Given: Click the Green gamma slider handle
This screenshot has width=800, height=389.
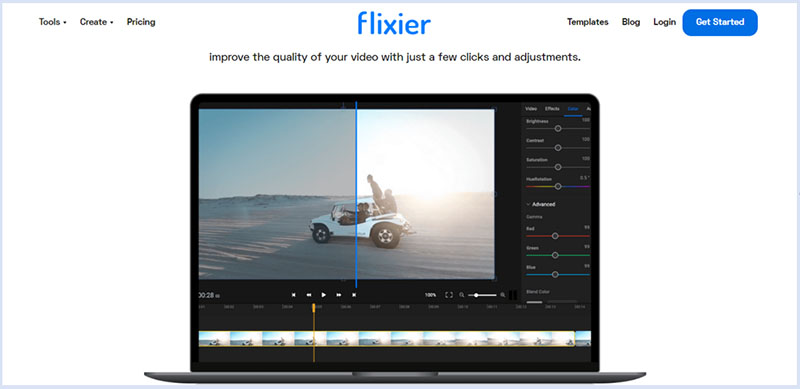Looking at the screenshot, I should pos(555,255).
